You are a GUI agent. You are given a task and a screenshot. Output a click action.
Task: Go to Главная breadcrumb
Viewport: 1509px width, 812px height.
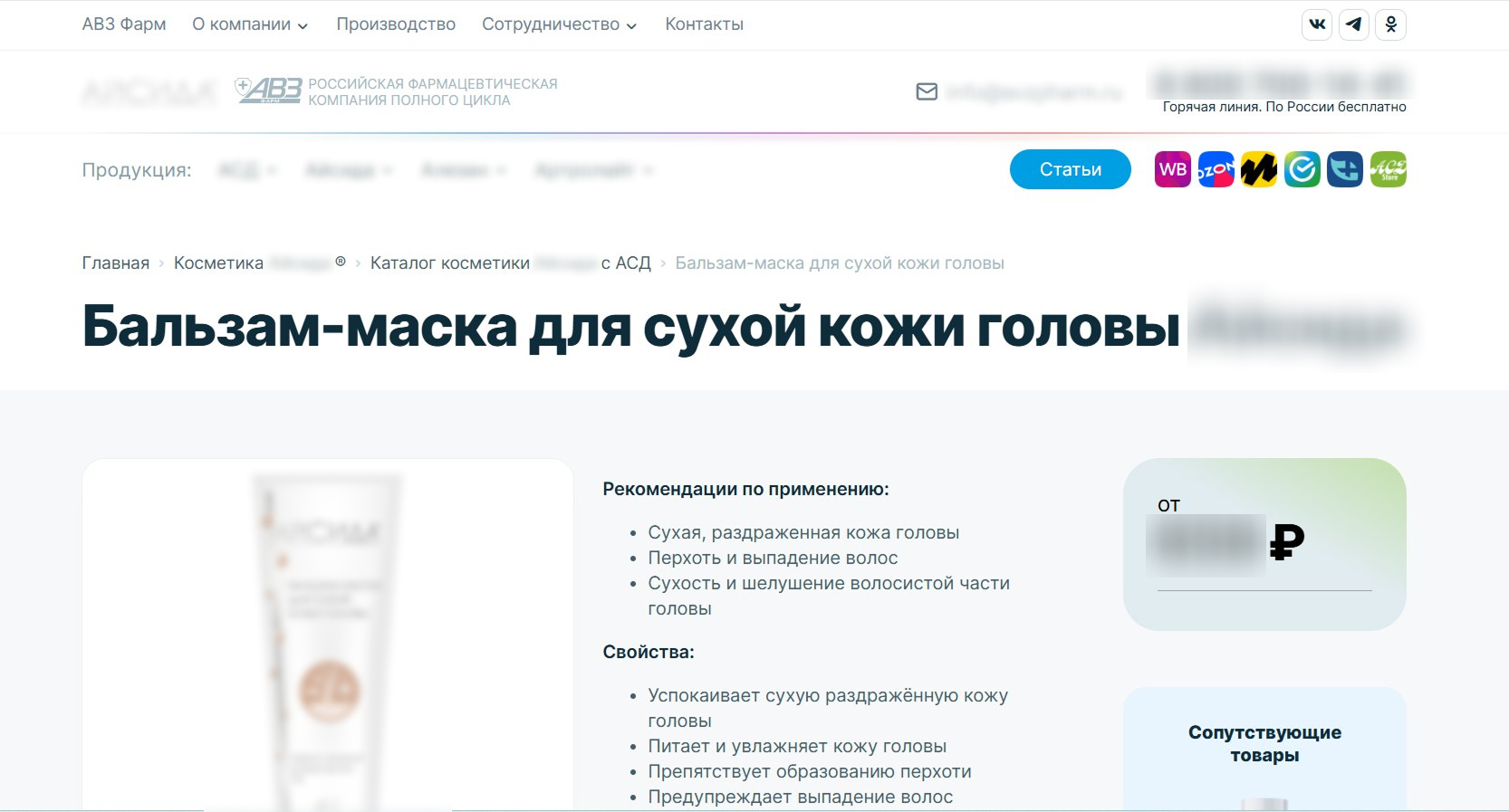116,263
